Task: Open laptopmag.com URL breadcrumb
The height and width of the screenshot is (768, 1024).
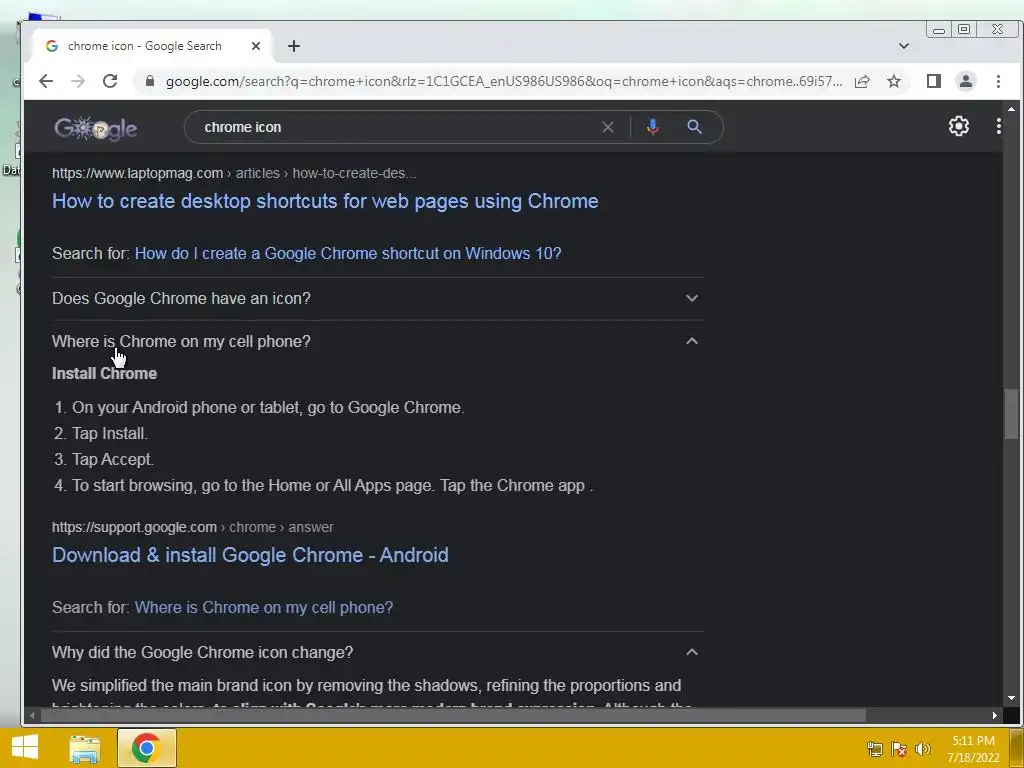Action: click(x=234, y=173)
